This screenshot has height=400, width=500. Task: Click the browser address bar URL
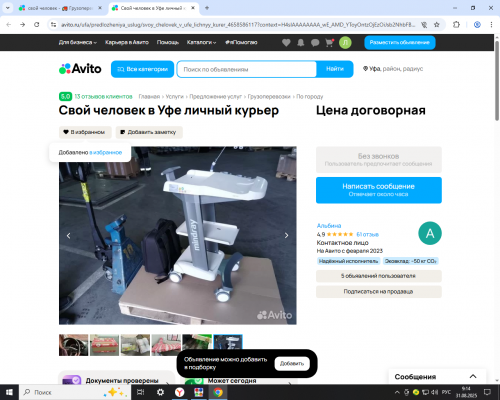pos(238,25)
